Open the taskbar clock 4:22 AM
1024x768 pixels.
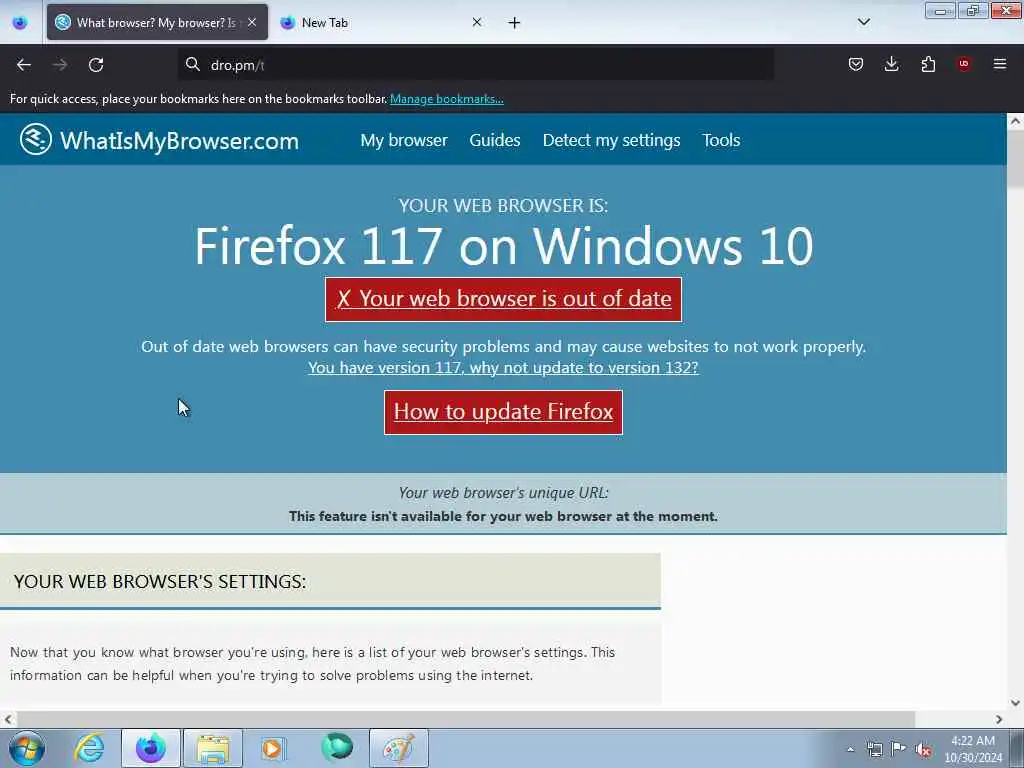973,748
